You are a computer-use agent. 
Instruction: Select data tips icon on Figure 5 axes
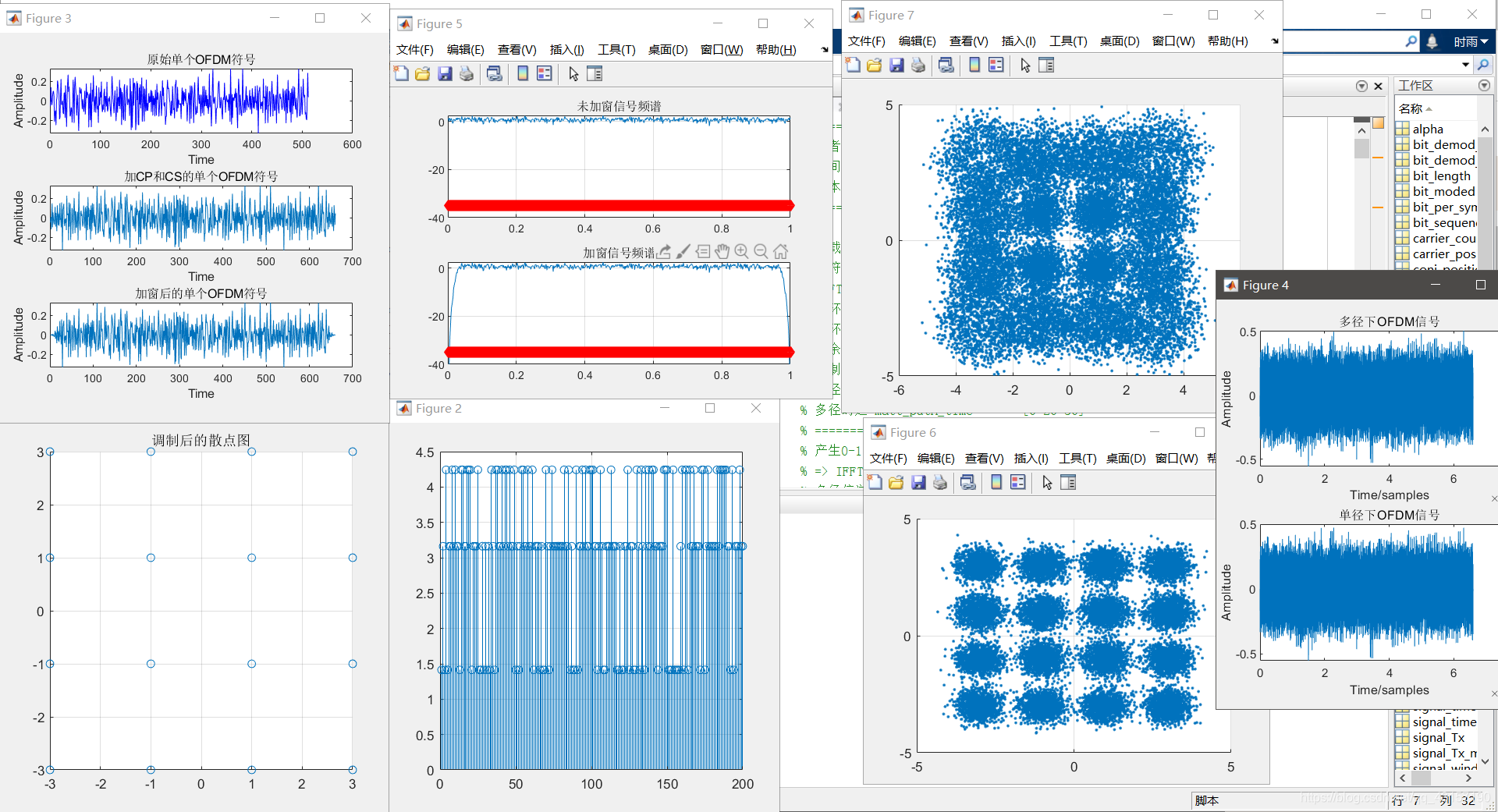click(703, 251)
